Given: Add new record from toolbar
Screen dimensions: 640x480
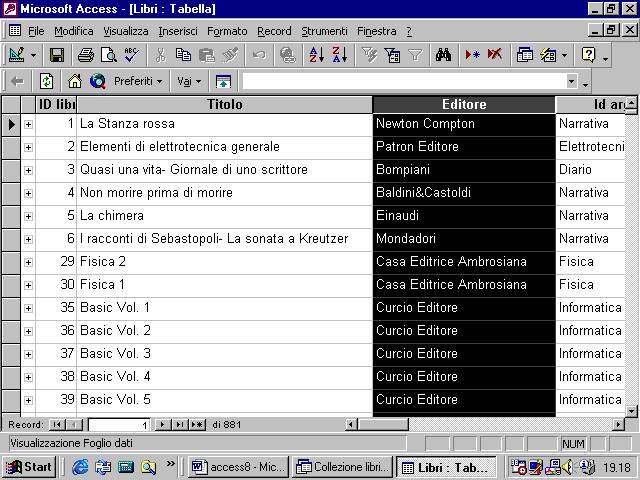Looking at the screenshot, I should [472, 55].
